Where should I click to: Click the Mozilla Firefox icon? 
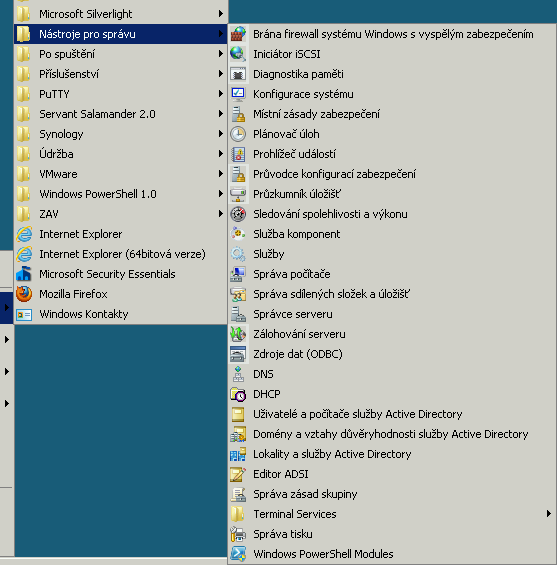pyautogui.click(x=24, y=294)
